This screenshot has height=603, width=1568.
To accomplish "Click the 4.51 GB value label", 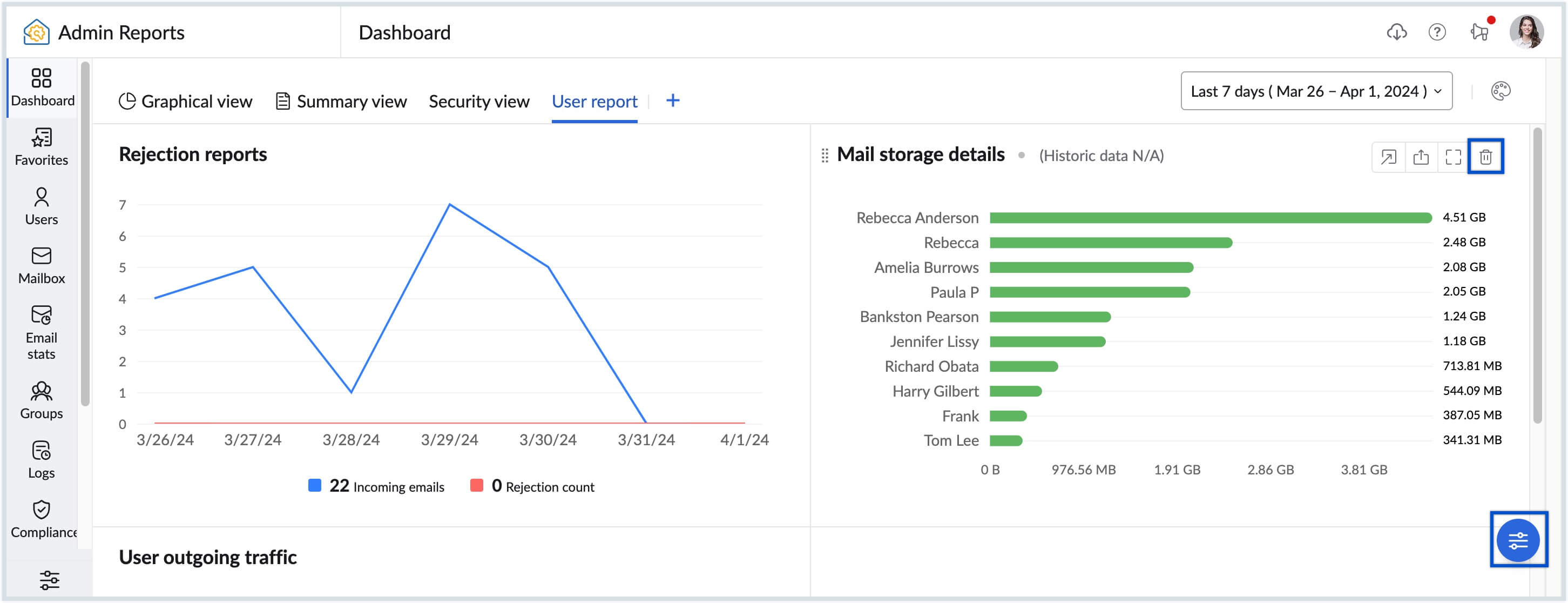I will 1464,217.
